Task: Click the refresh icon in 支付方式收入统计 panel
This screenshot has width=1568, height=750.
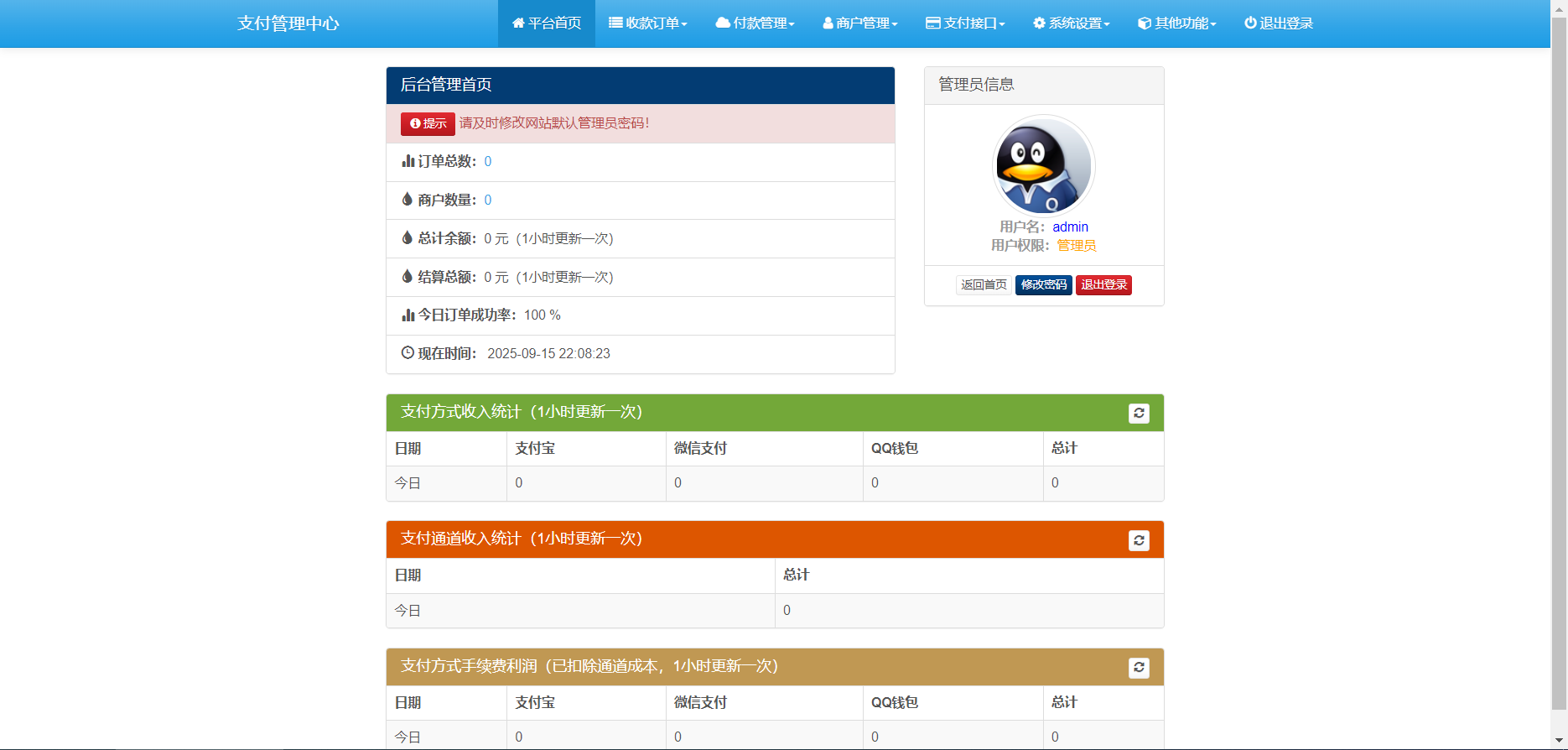Action: click(x=1139, y=414)
